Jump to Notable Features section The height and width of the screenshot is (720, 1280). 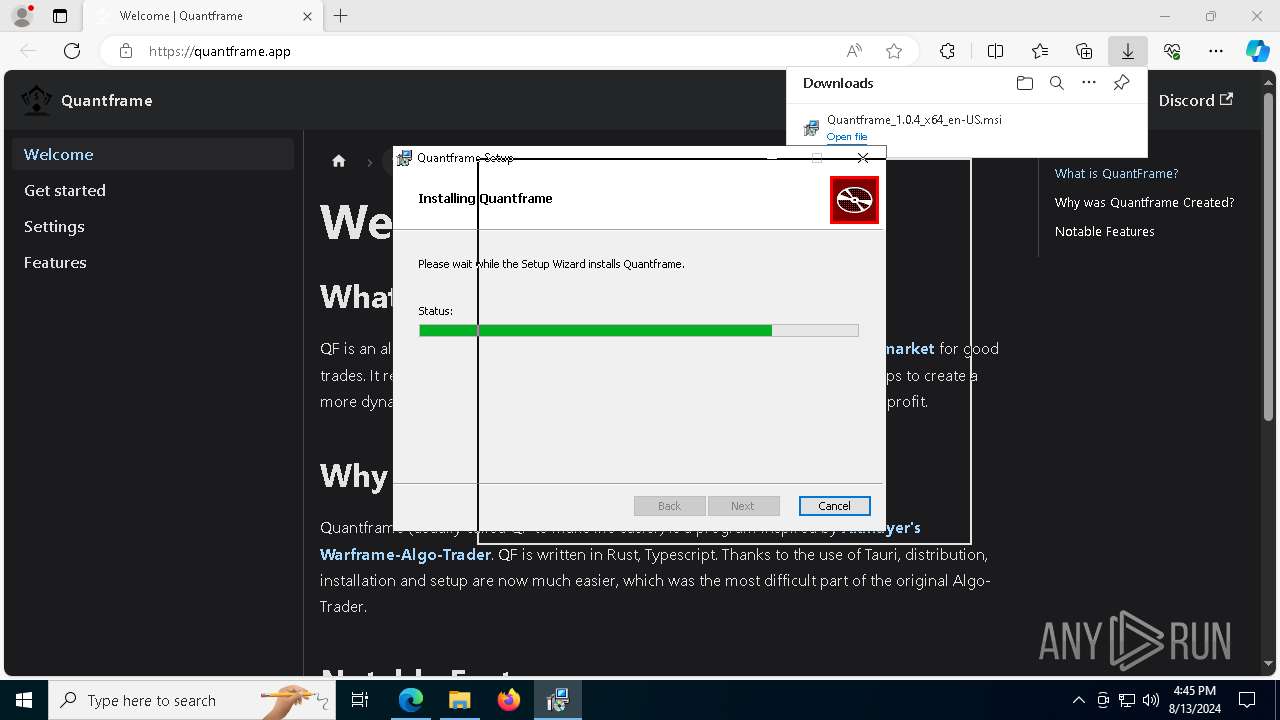click(1104, 231)
